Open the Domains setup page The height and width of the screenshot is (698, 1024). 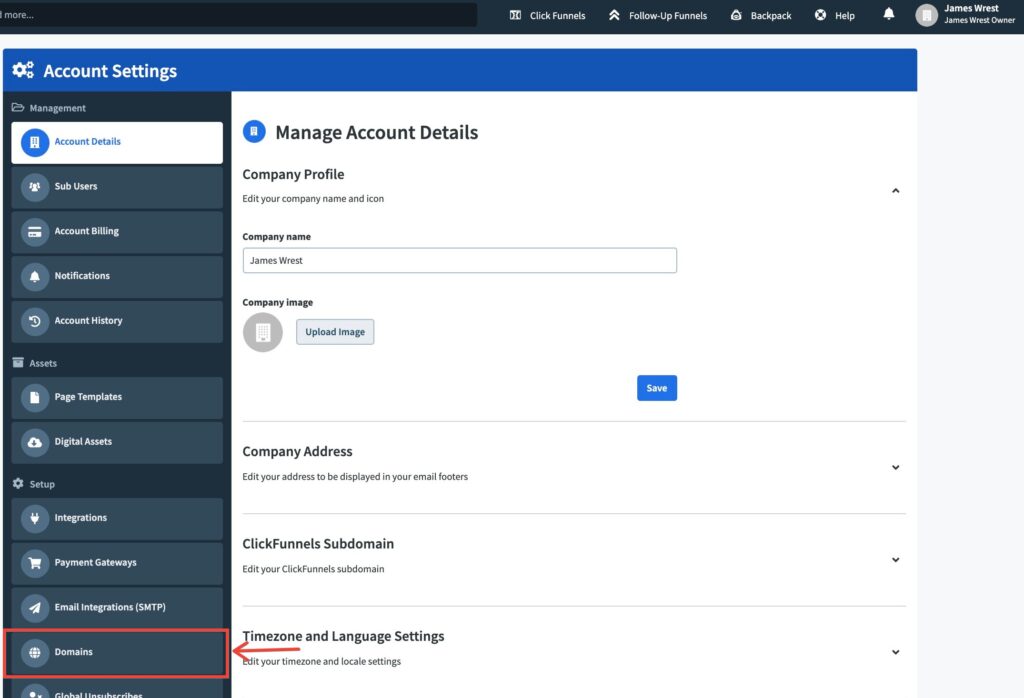coord(117,652)
